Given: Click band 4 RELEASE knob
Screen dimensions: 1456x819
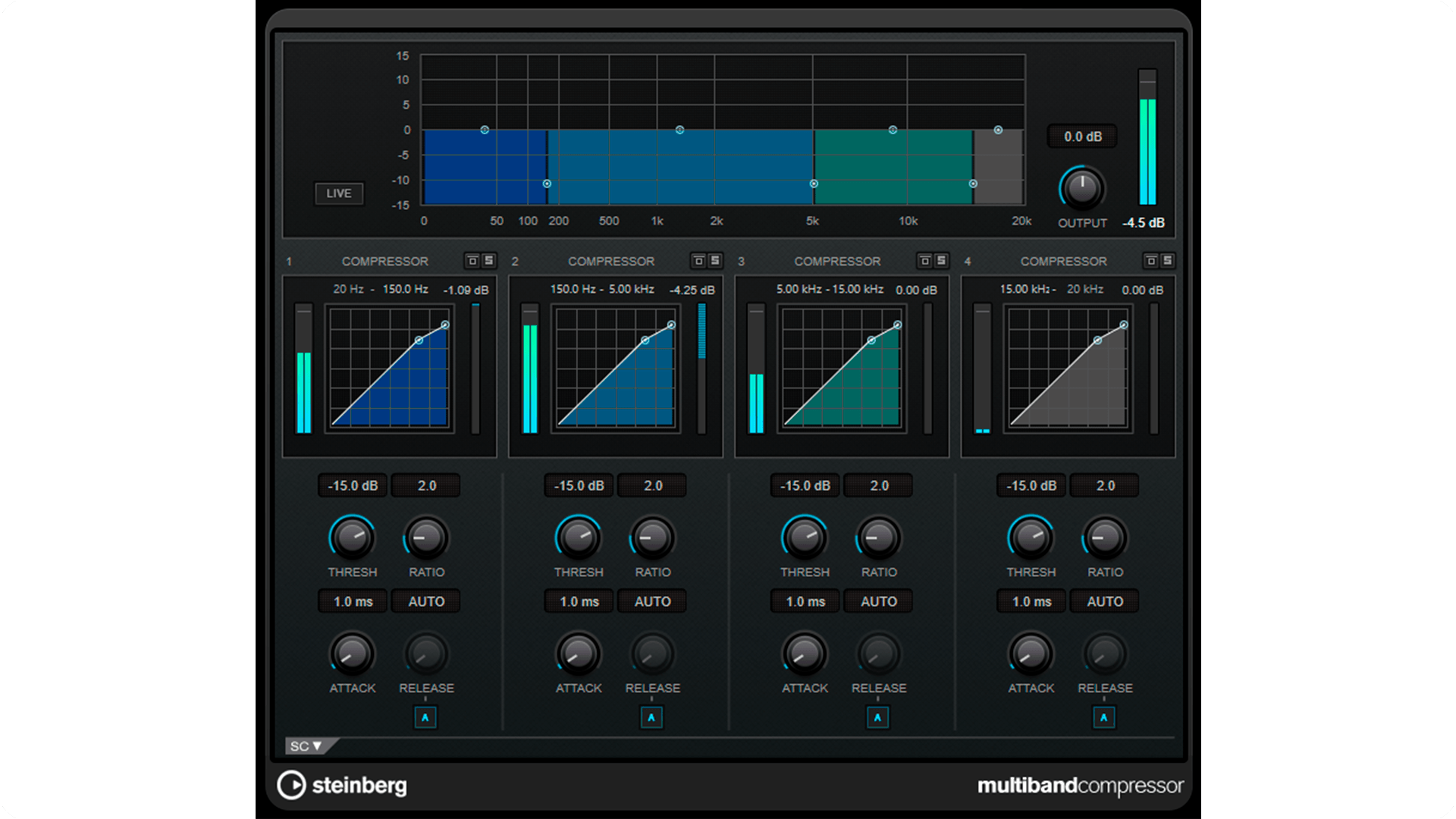Looking at the screenshot, I should [1105, 654].
